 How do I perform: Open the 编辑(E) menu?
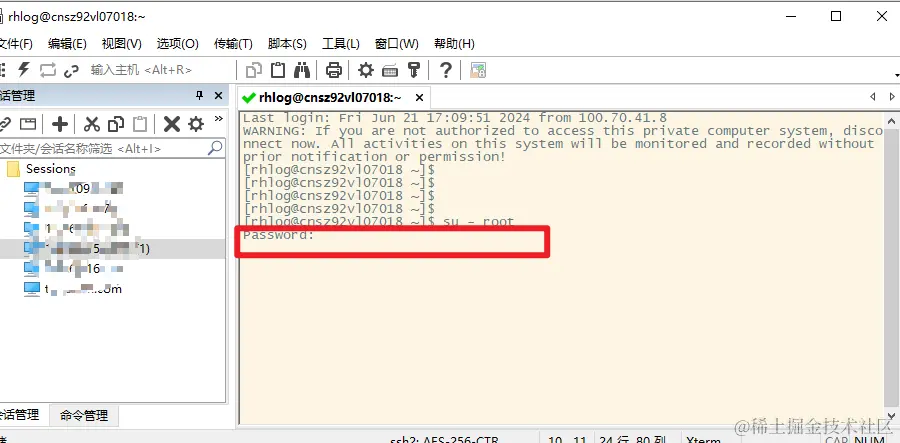pos(67,44)
